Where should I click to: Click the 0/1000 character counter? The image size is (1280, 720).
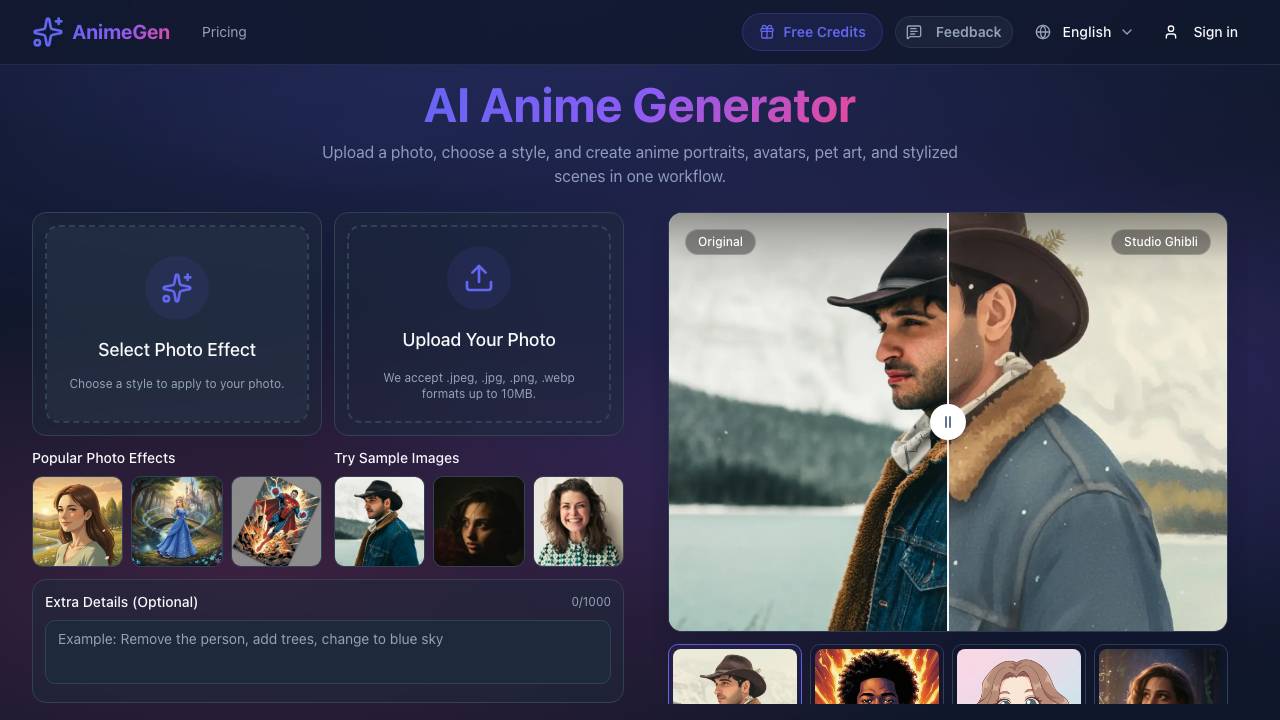591,602
